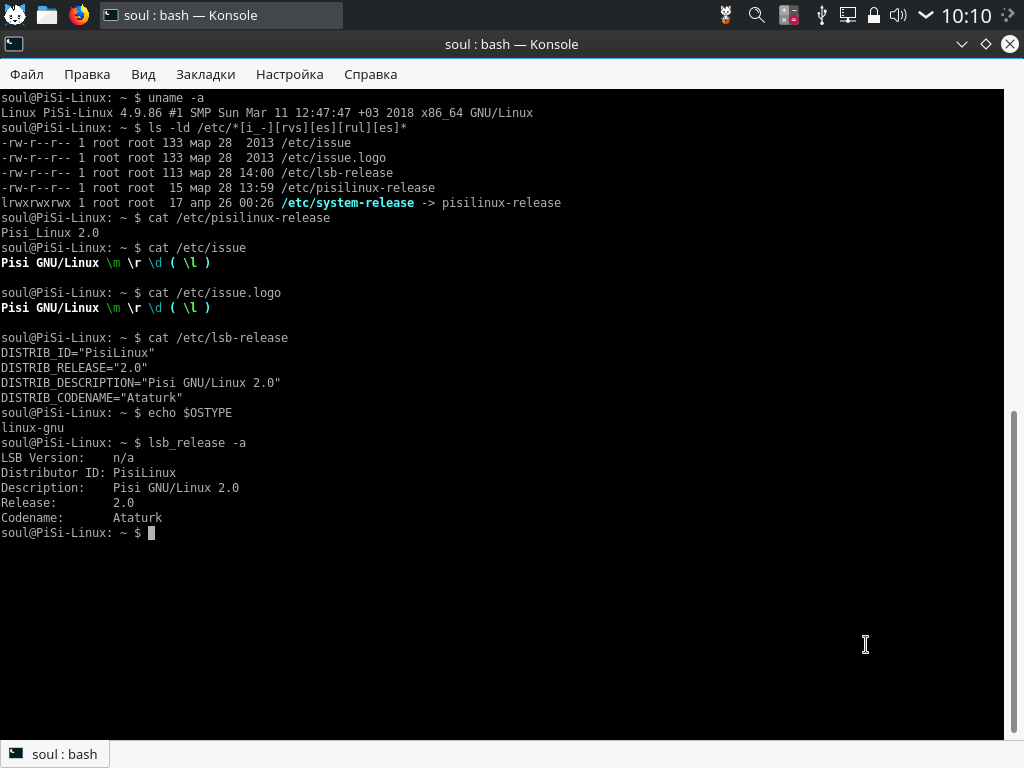Image resolution: width=1024 pixels, height=768 pixels.
Task: Expand the hidden system tray icons
Action: tap(925, 15)
